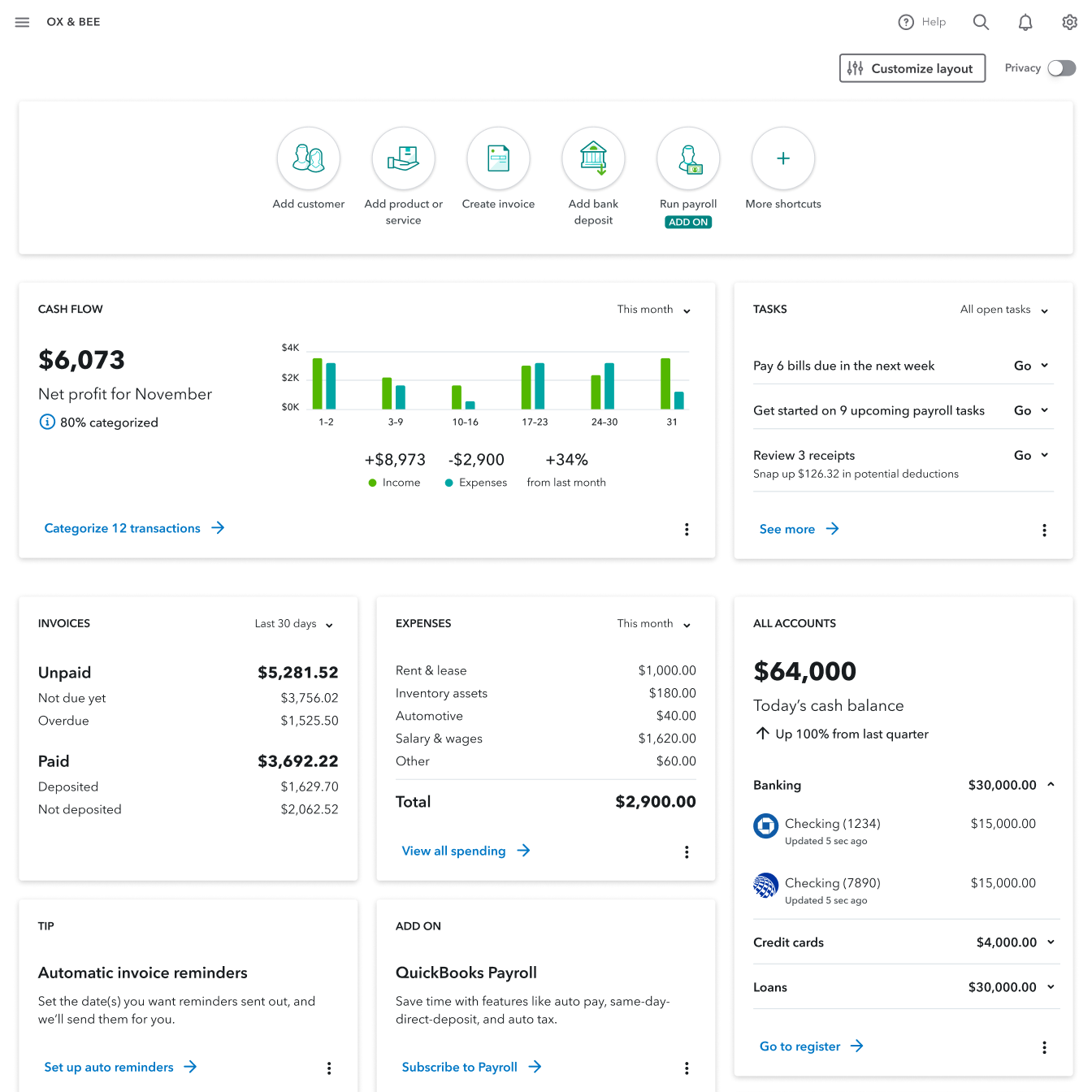Image resolution: width=1092 pixels, height=1092 pixels.
Task: Click the Paid $3,692.22 amount
Action: 297,761
